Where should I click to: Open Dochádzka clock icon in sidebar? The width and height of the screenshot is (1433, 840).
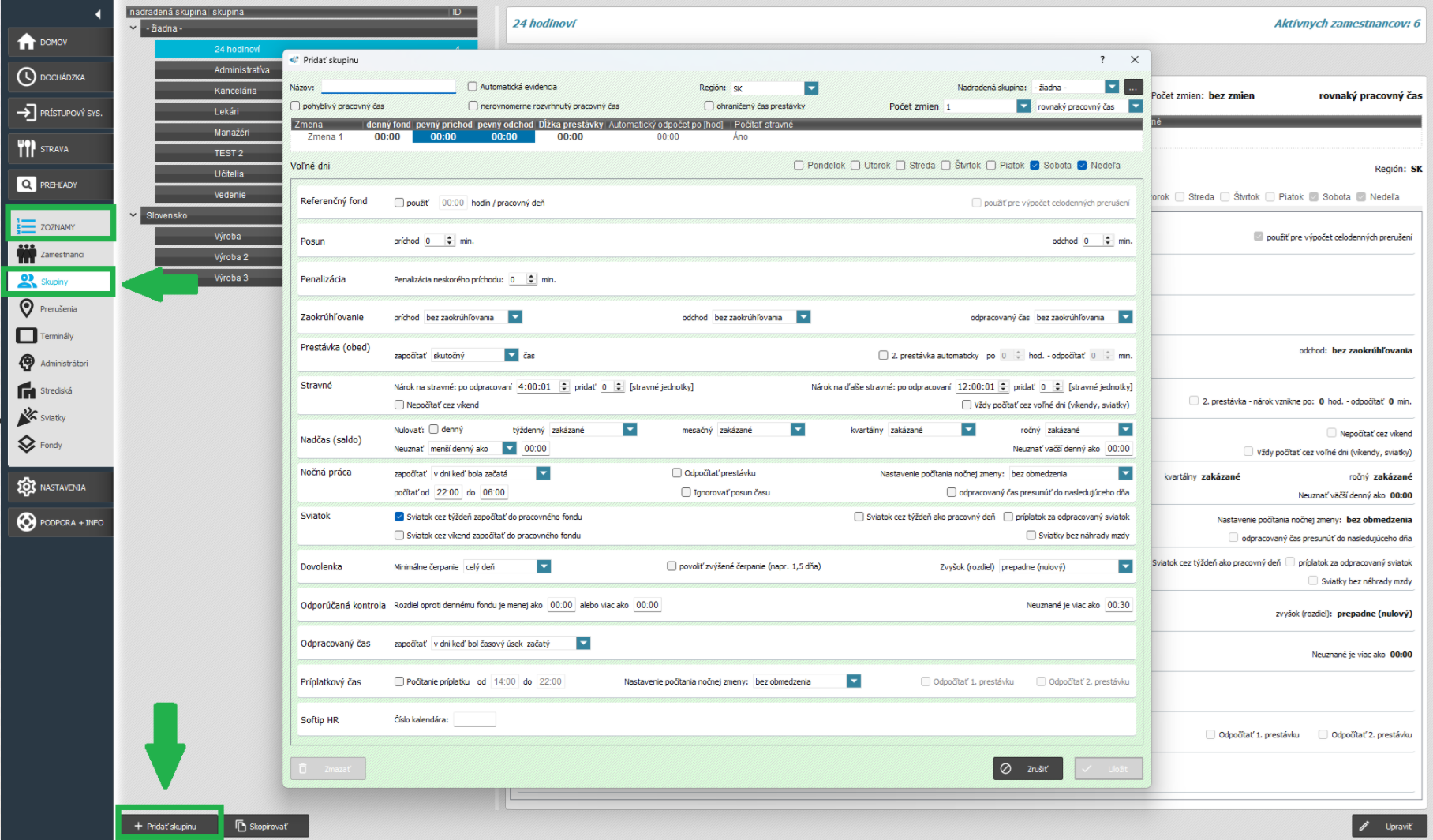[x=27, y=77]
